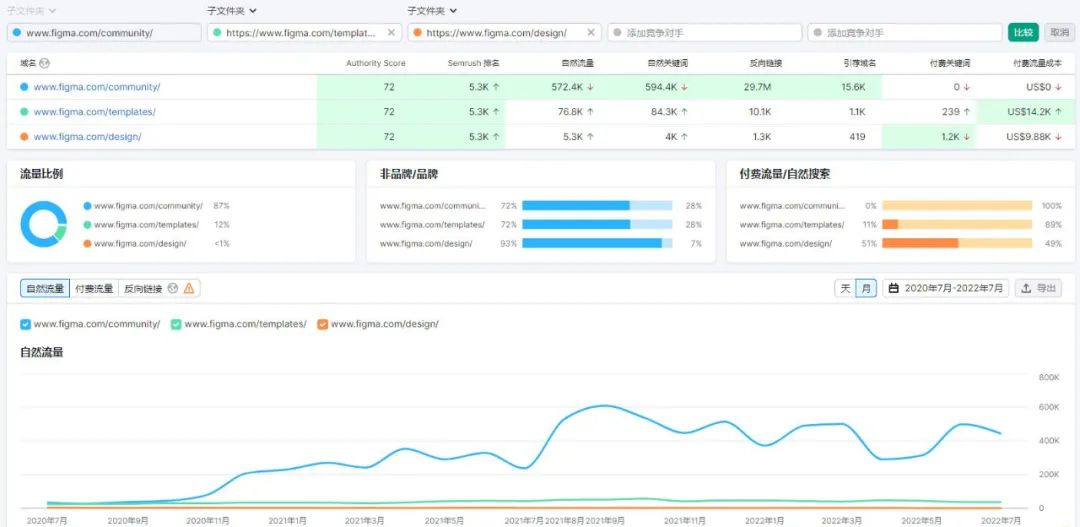Remove the templates competitor with its X
This screenshot has width=1080, height=527.
pyautogui.click(x=391, y=32)
